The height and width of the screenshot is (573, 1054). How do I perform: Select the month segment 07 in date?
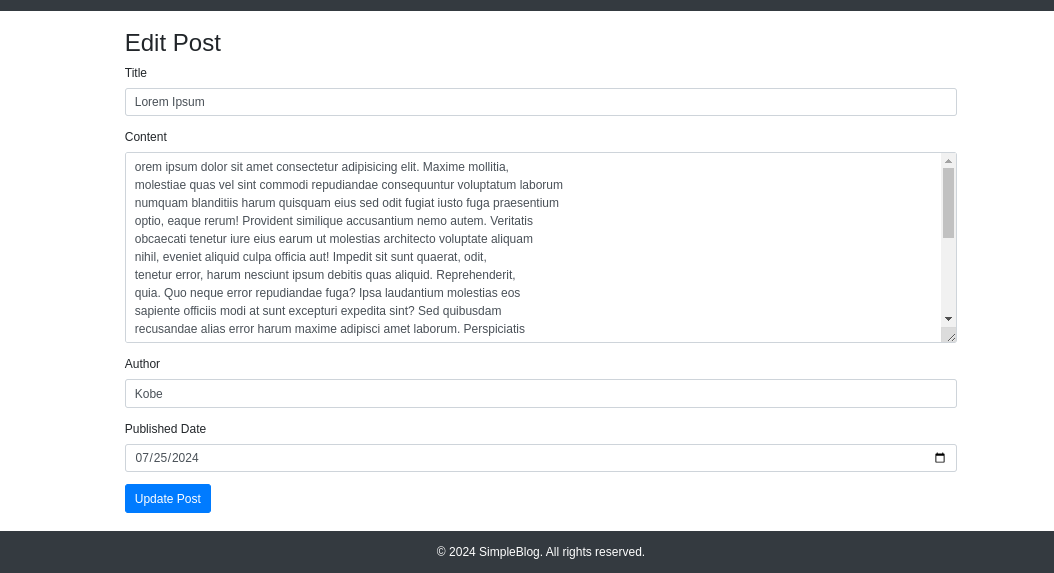point(142,458)
